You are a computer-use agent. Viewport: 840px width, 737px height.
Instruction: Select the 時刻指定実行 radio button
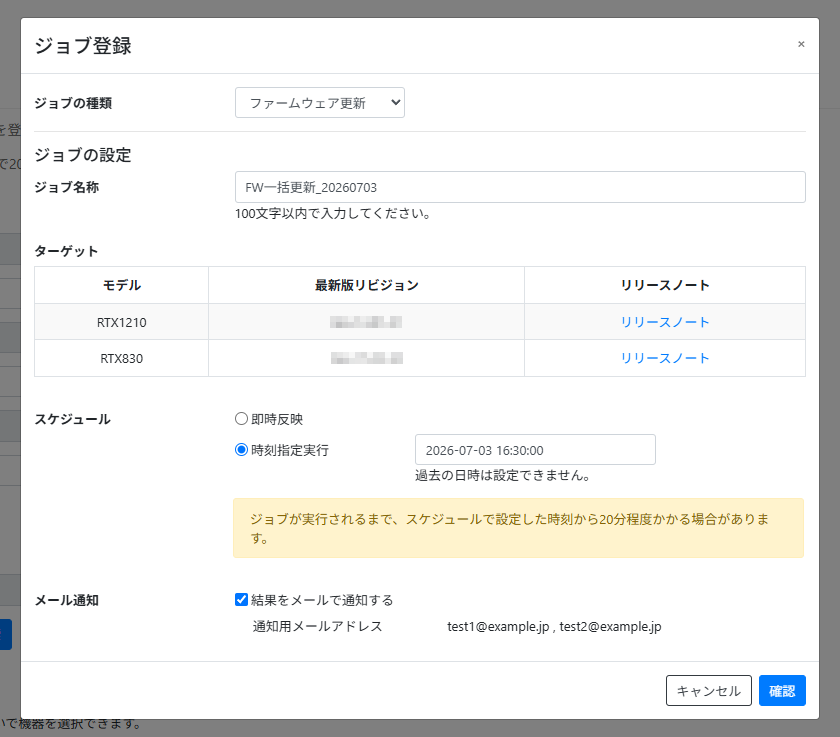[241, 449]
